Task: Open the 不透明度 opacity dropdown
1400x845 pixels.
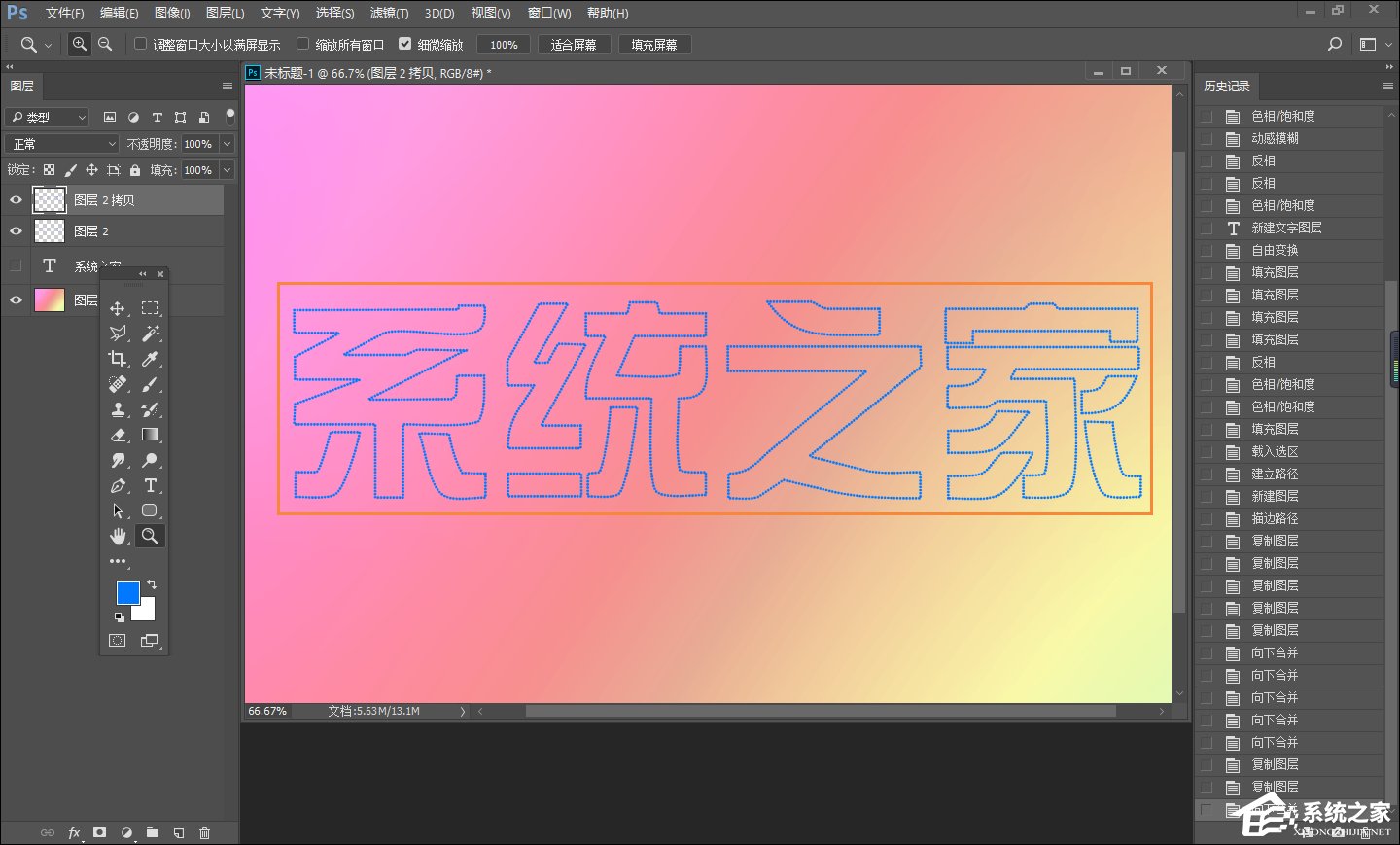Action: [225, 143]
